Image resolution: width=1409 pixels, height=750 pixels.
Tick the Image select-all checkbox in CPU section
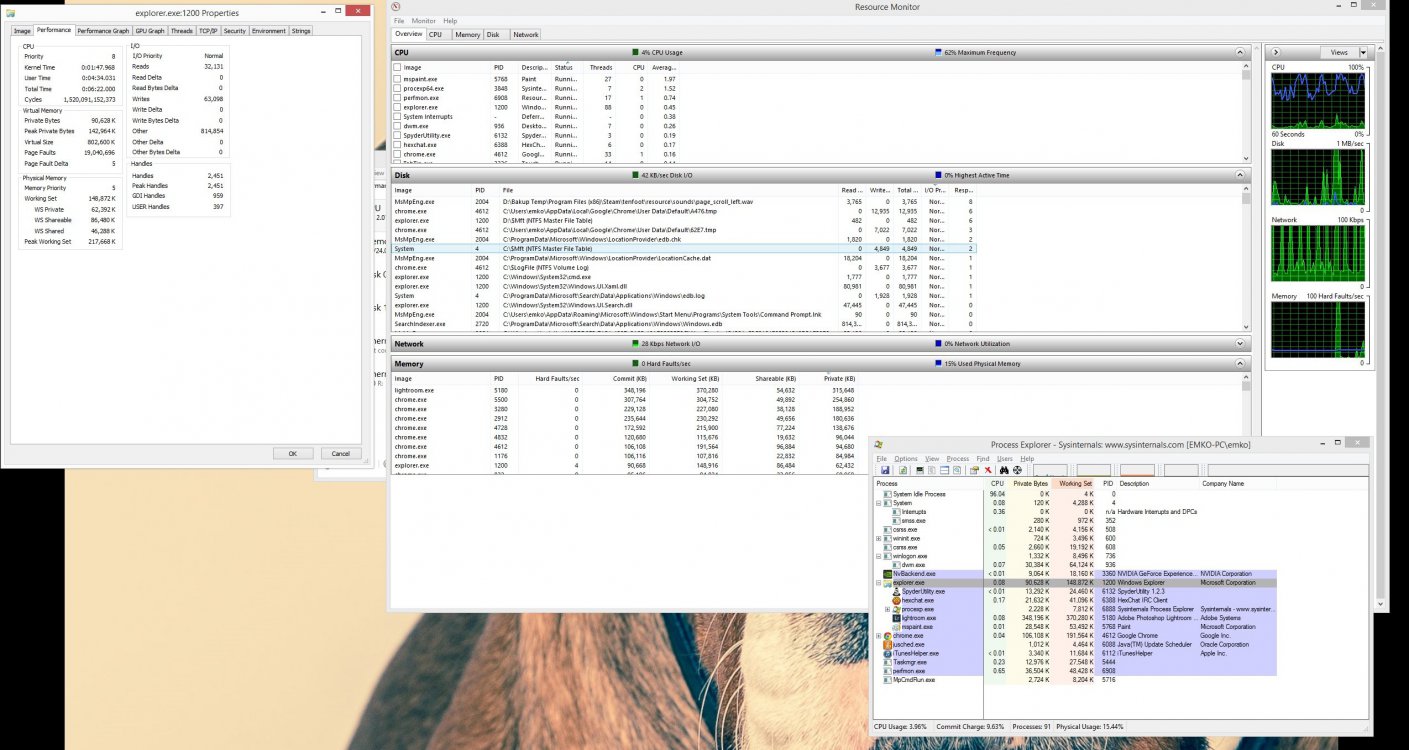coord(398,67)
